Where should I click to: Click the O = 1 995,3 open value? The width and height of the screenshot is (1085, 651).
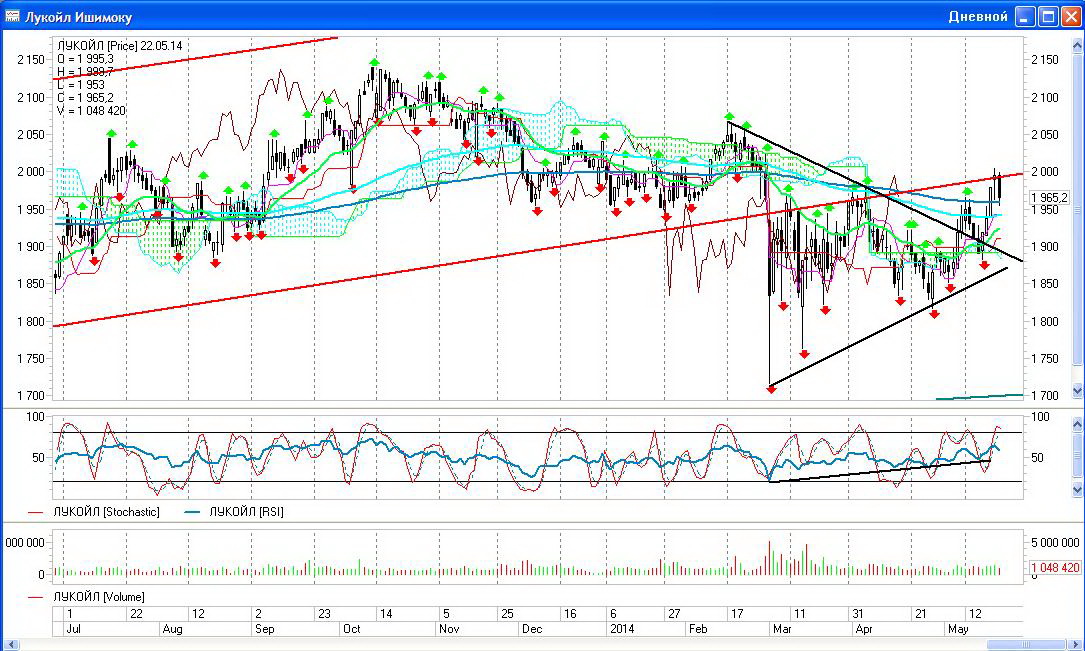(85, 59)
